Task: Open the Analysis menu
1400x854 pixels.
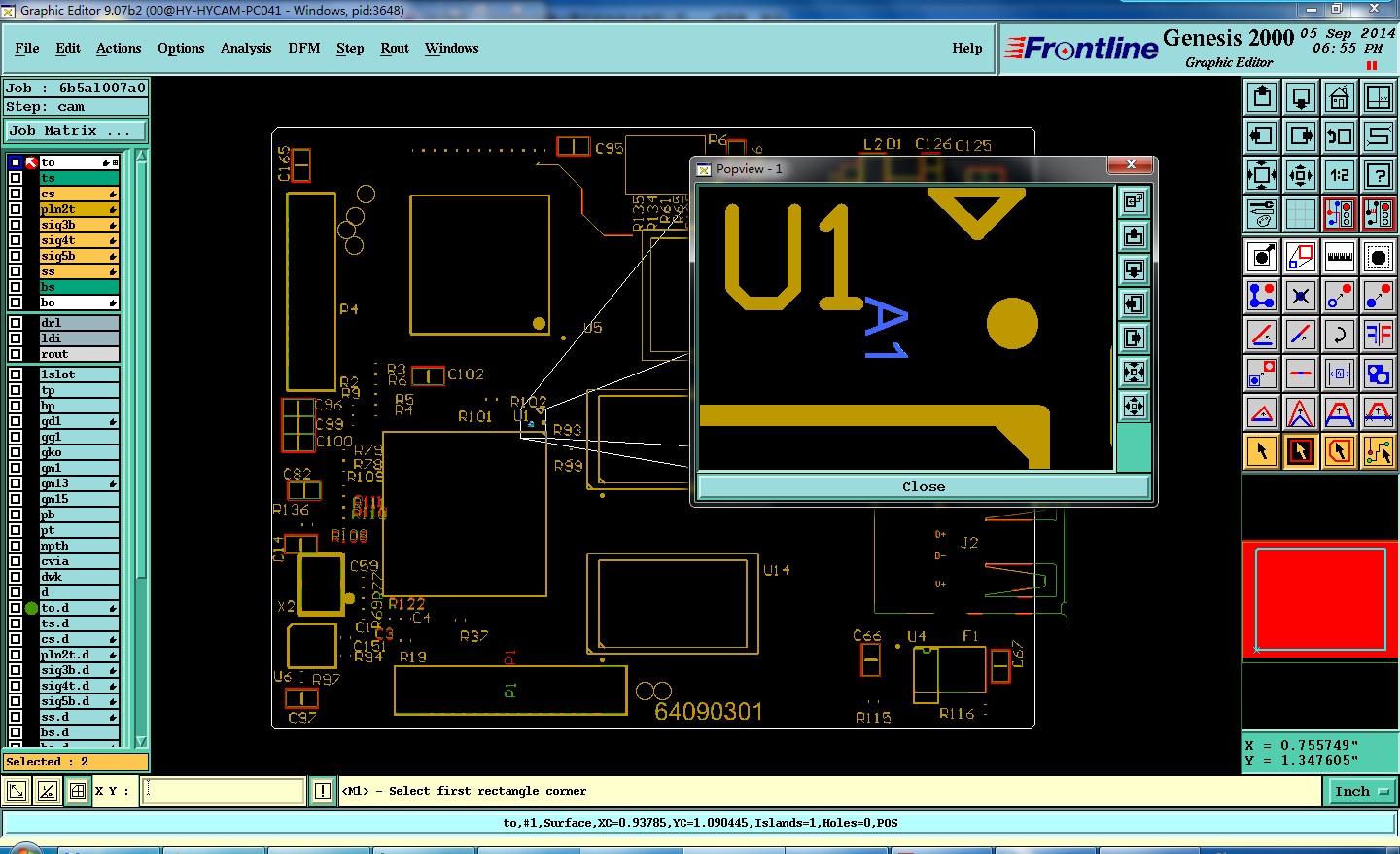Action: point(246,48)
